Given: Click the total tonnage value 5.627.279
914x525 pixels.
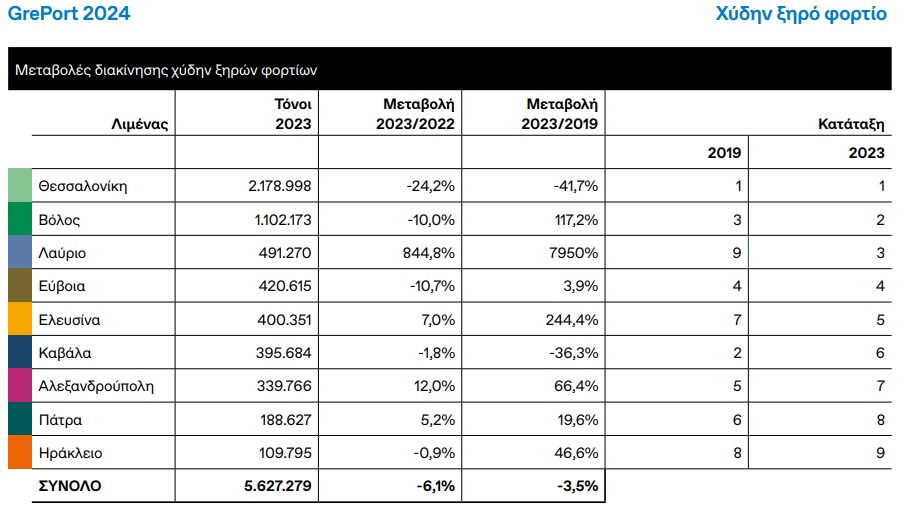Looking at the screenshot, I should coord(277,486).
